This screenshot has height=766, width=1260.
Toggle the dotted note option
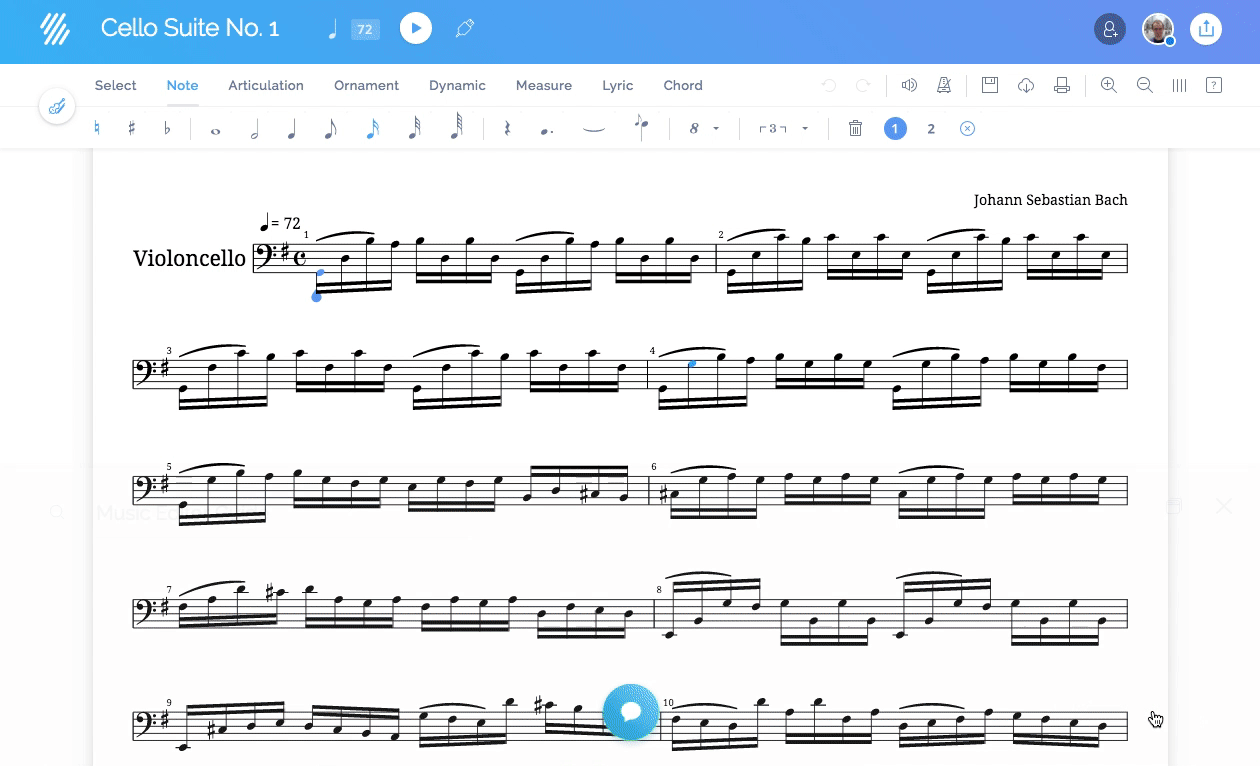pyautogui.click(x=546, y=130)
